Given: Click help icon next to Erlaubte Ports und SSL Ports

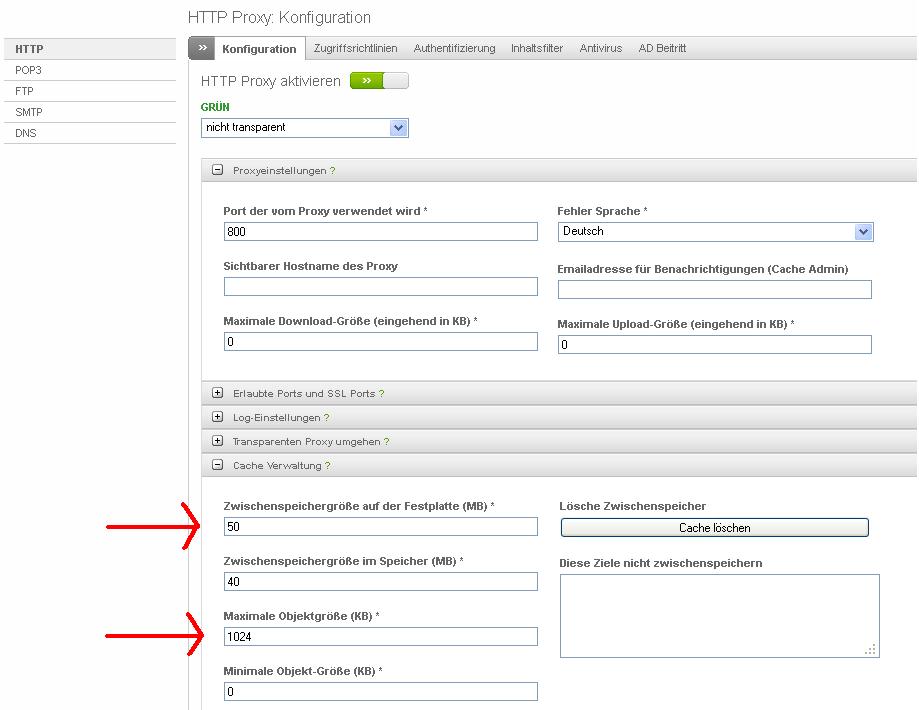Looking at the screenshot, I should 381,394.
